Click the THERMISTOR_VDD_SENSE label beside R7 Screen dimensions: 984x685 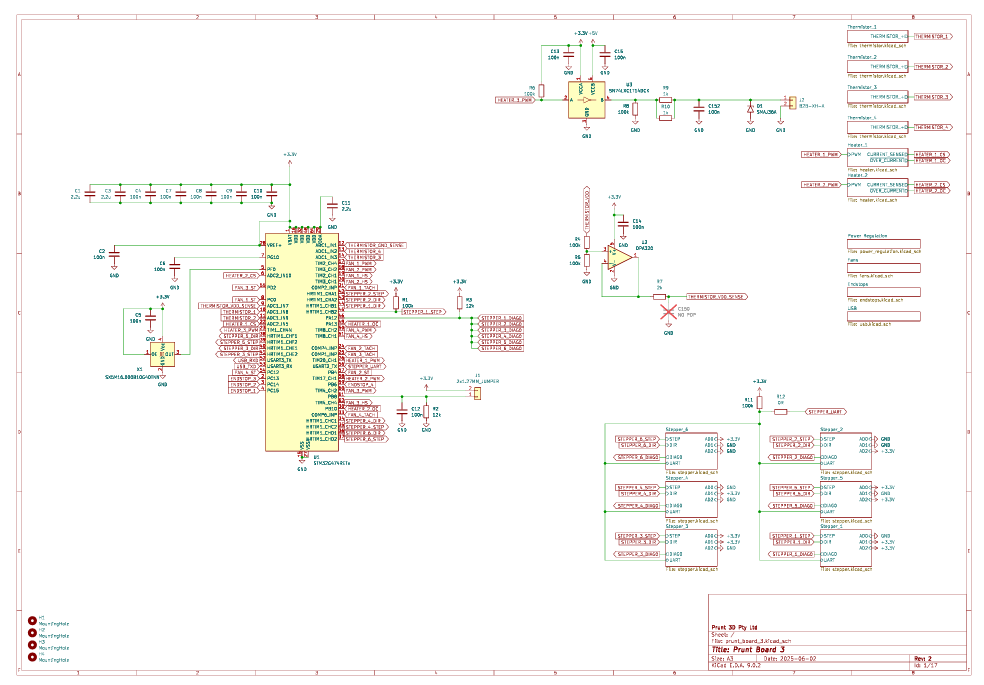(717, 297)
